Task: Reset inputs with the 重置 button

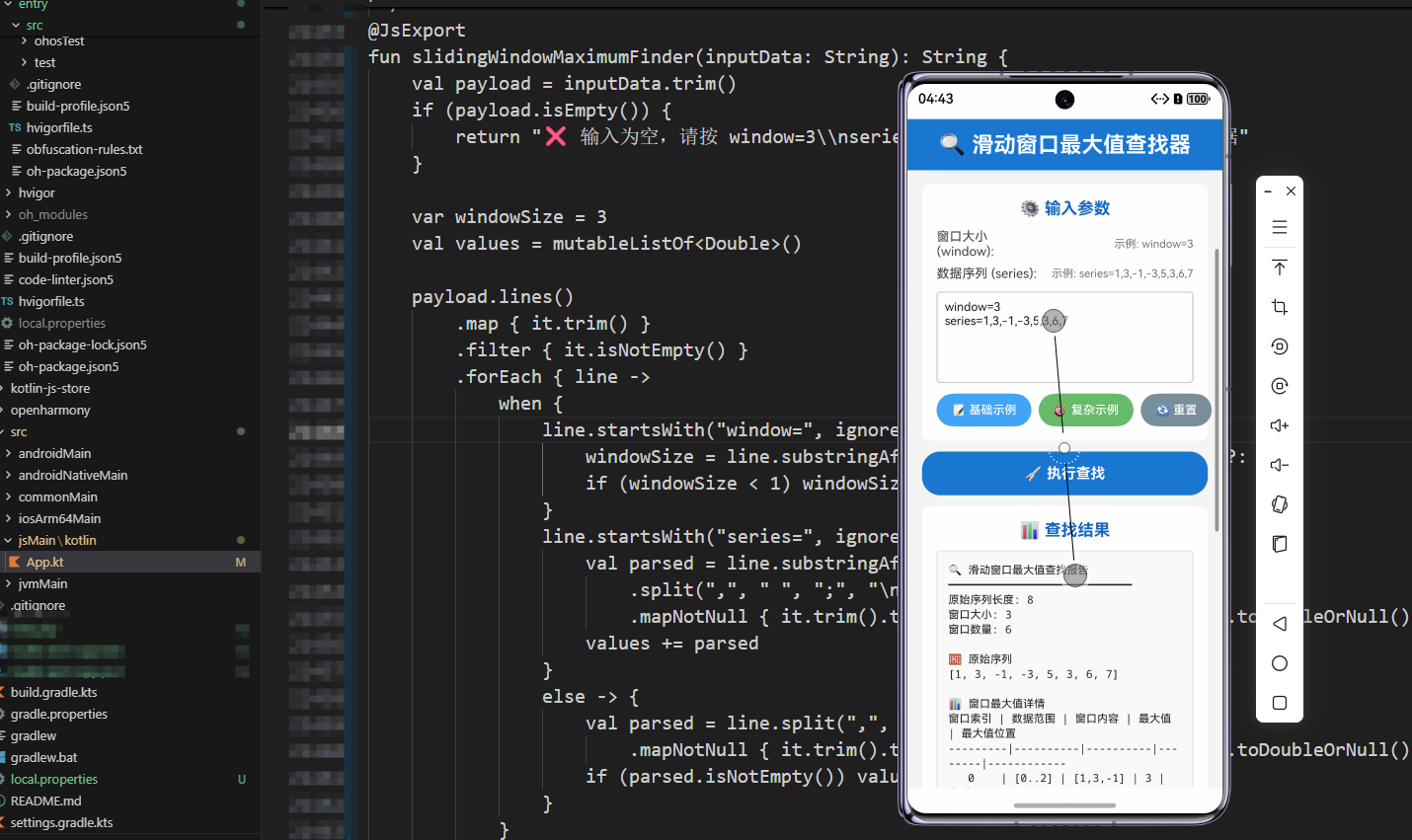Action: pos(1175,410)
